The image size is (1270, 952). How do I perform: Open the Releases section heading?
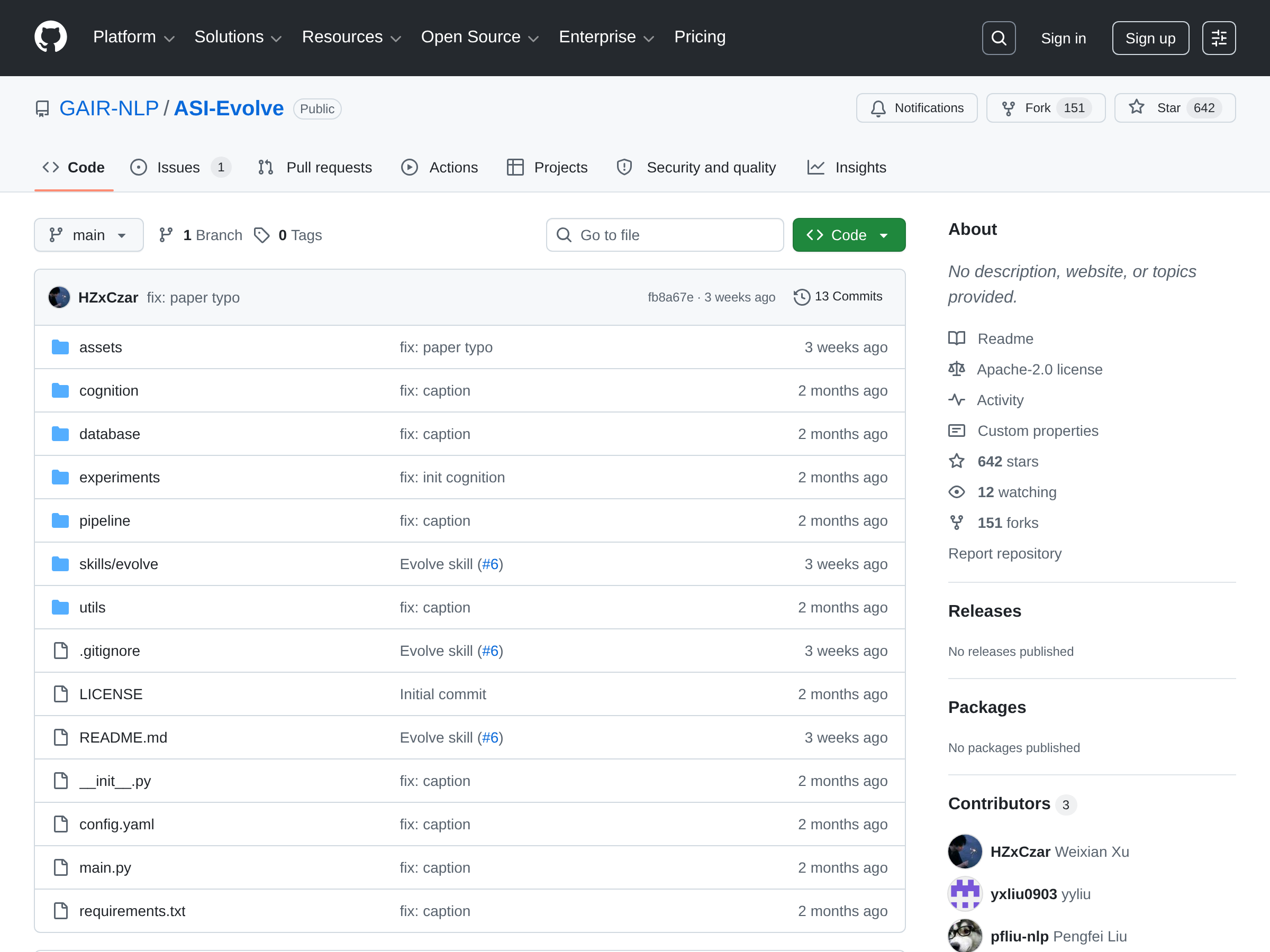985,610
